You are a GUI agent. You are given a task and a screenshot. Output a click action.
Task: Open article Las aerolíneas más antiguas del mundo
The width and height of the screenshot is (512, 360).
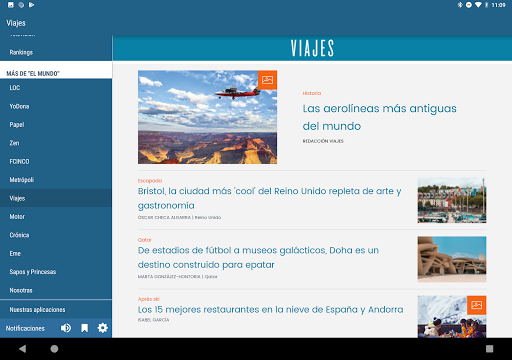pos(379,117)
